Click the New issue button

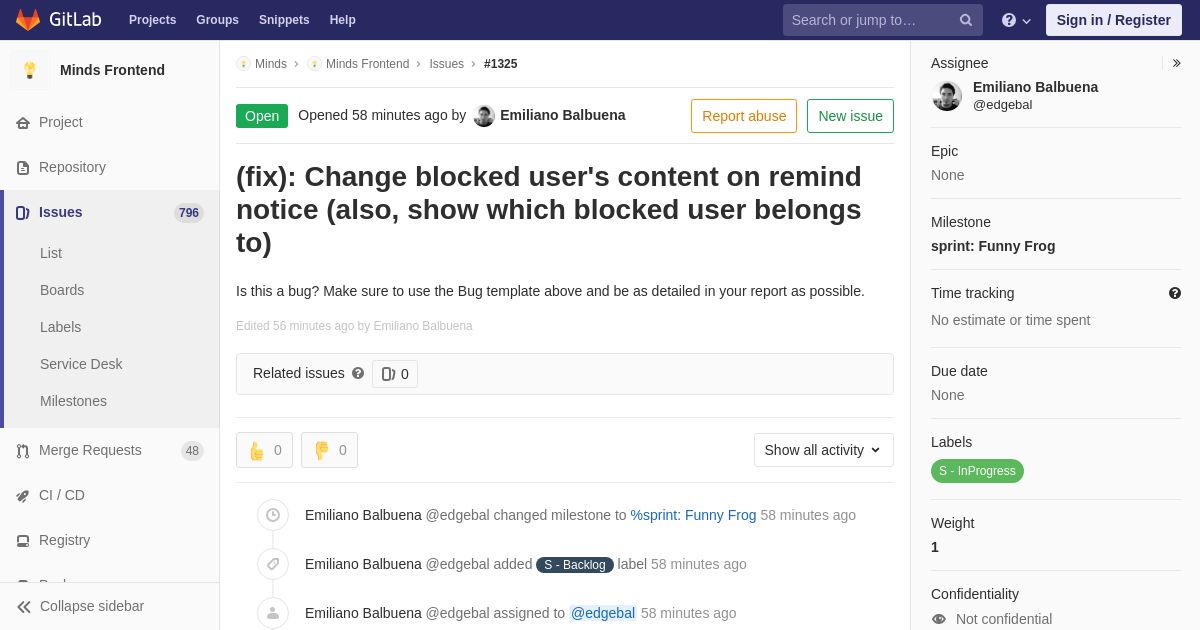850,116
